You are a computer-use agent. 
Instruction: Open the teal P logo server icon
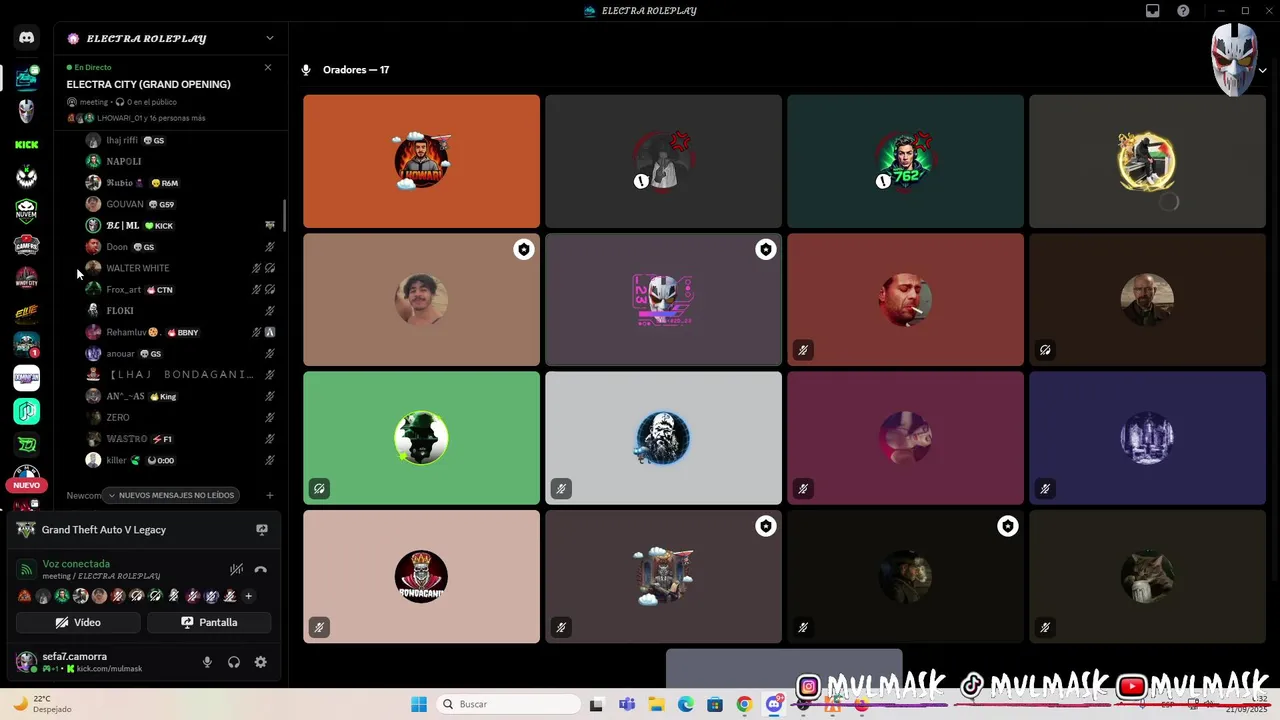(x=26, y=411)
